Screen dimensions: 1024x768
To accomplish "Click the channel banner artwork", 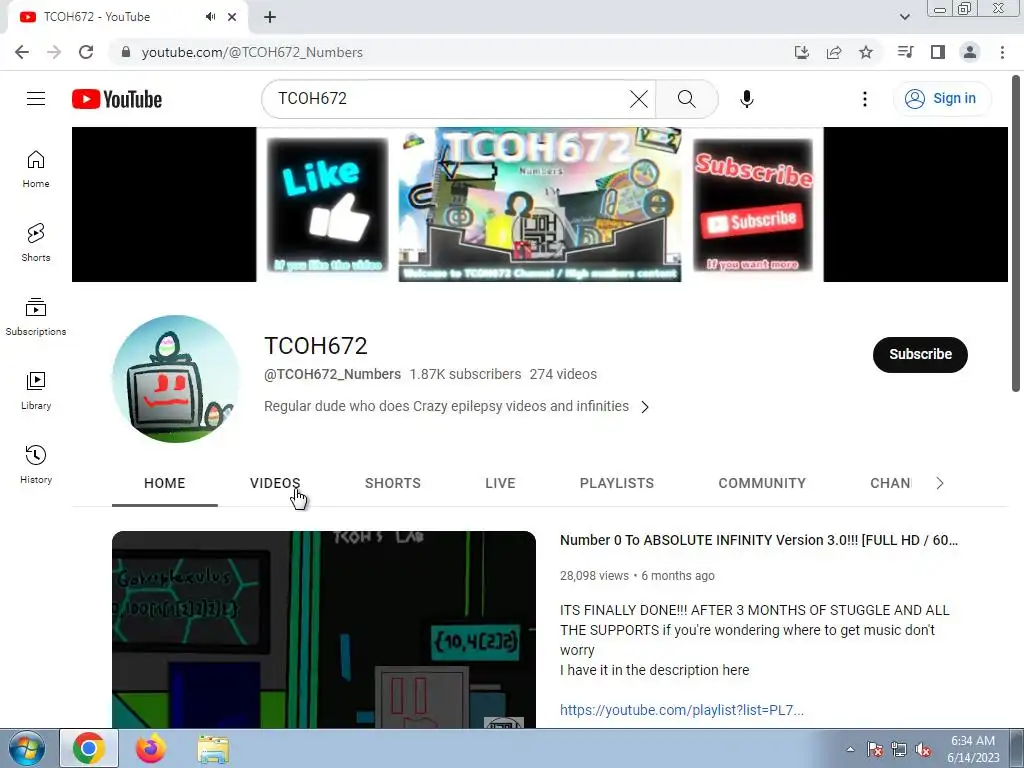I will 539,204.
